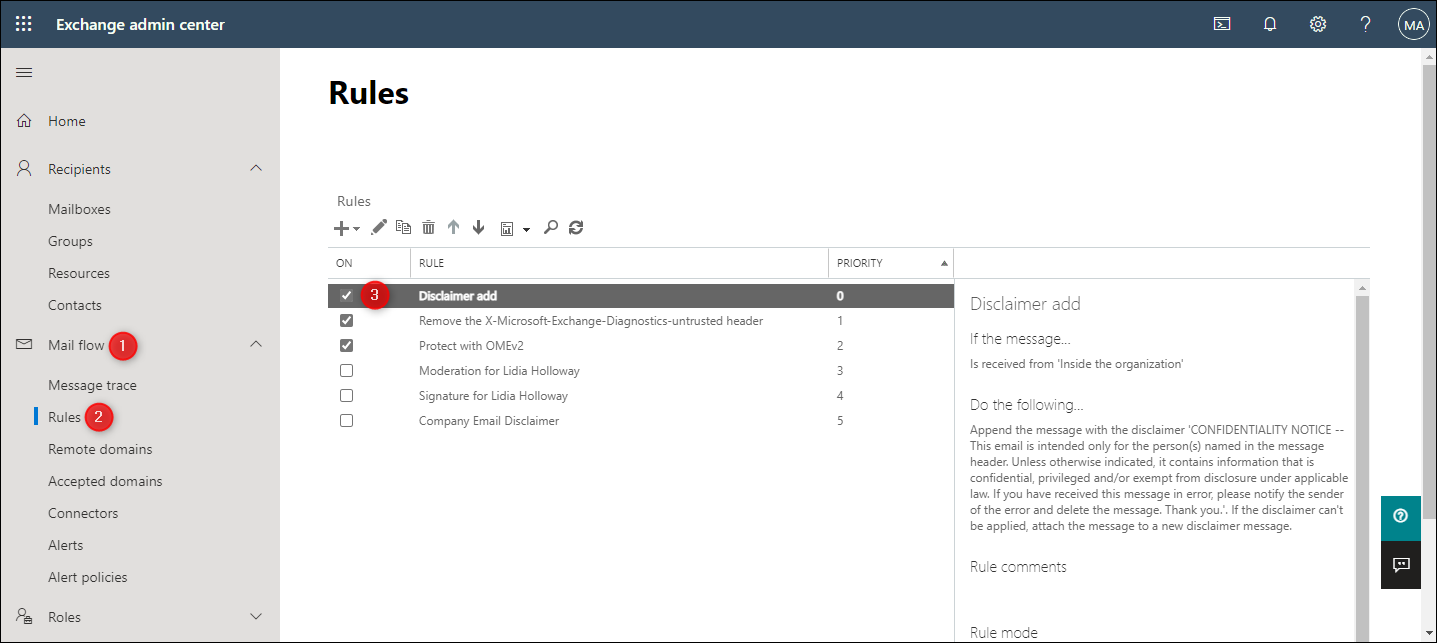Click the details pane vertical scrollbar
This screenshot has height=643, width=1437.
(x=1361, y=450)
